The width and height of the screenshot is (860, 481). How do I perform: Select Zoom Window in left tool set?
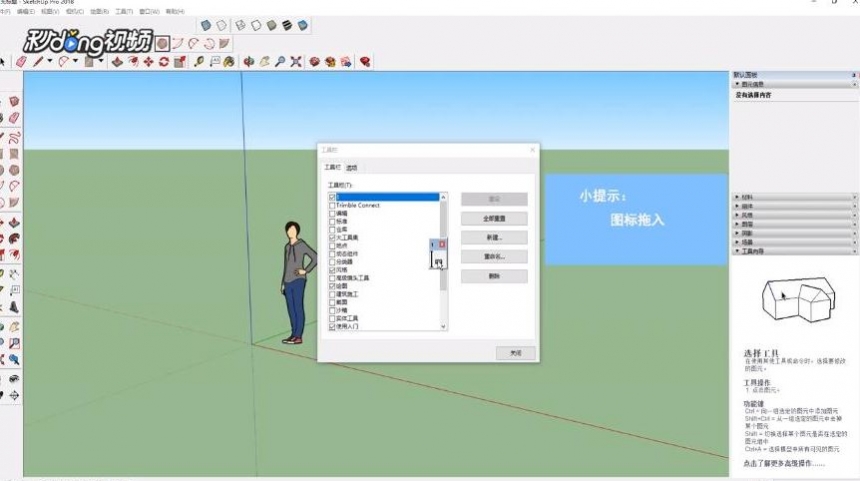tap(14, 343)
